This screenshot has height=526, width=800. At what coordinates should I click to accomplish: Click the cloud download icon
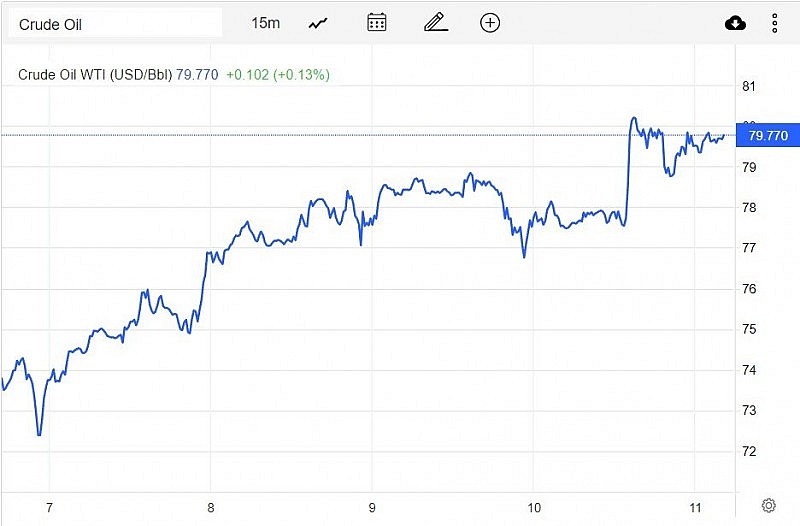(735, 23)
